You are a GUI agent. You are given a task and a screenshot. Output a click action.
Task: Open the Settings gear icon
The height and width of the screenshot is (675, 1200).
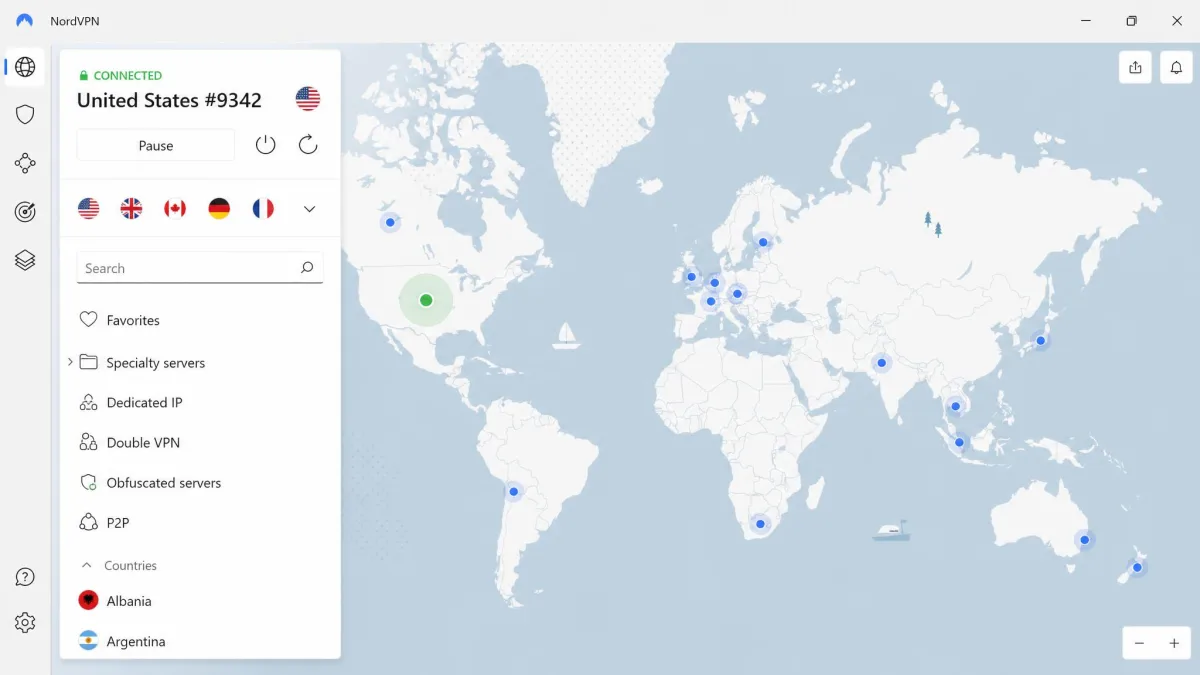[25, 622]
